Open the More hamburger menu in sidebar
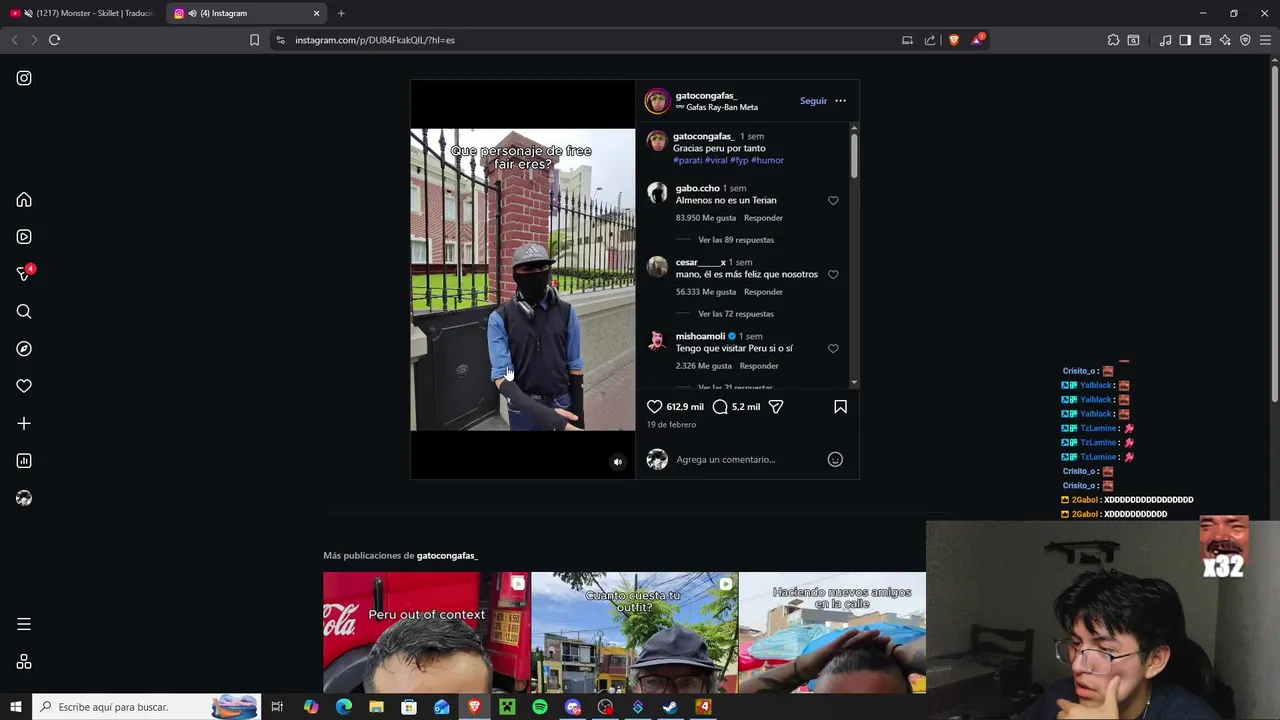Viewport: 1280px width, 720px height. pyautogui.click(x=24, y=624)
